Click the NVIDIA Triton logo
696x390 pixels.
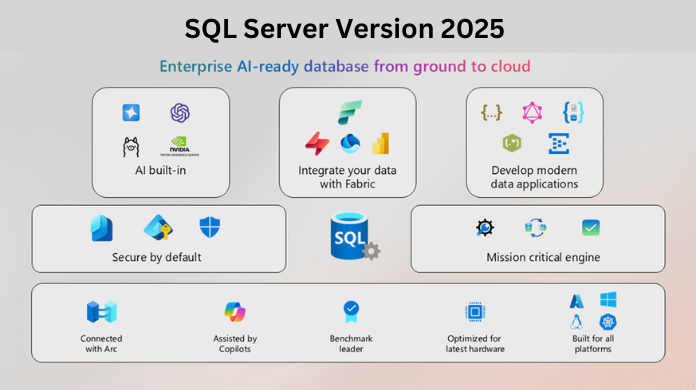179,146
